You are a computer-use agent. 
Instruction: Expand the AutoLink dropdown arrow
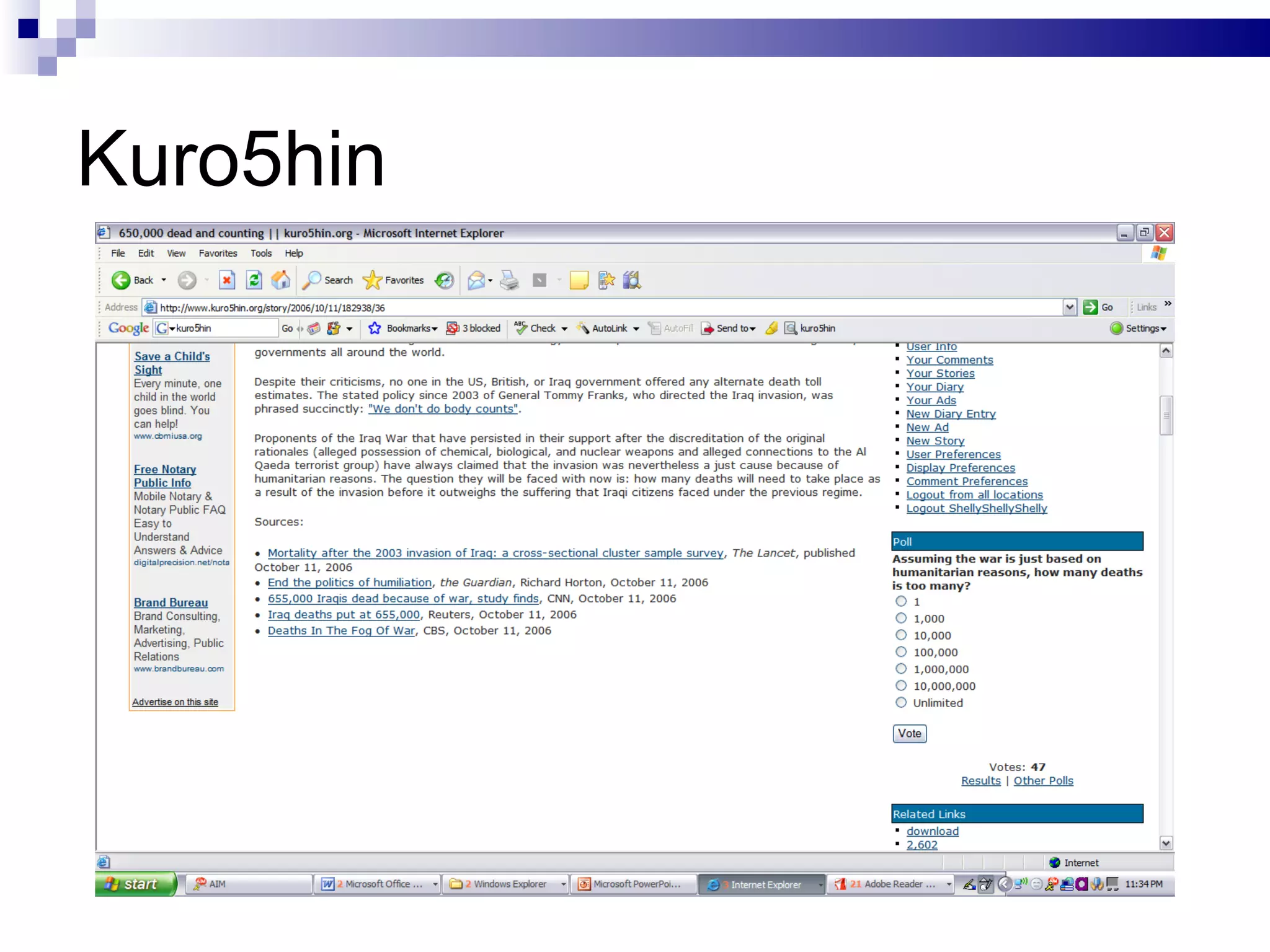636,329
